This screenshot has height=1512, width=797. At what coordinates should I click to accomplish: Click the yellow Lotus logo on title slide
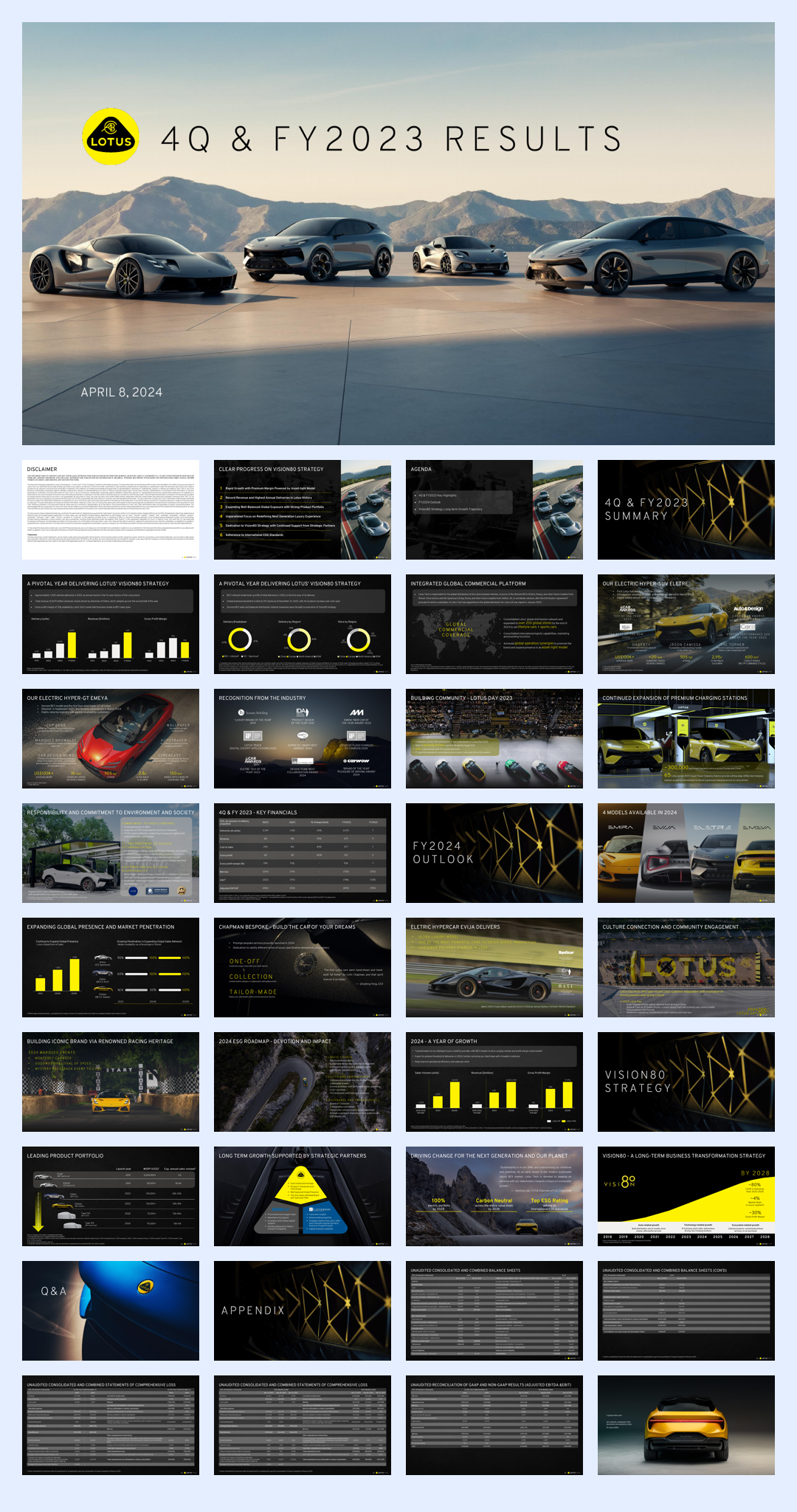(110, 137)
